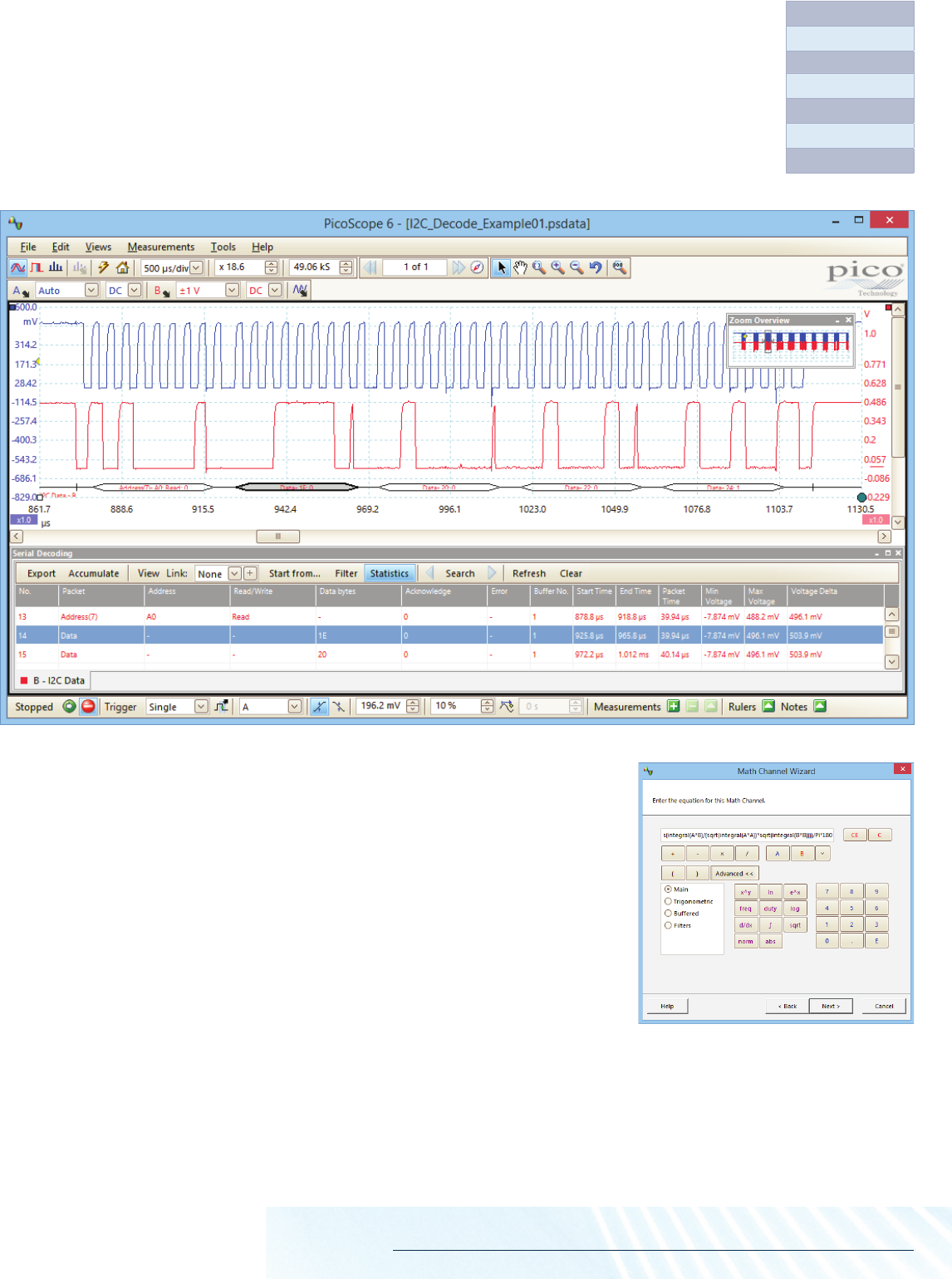This screenshot has height=1279, width=952.
Task: Click the buffer number field 1 of 1
Action: (x=415, y=267)
